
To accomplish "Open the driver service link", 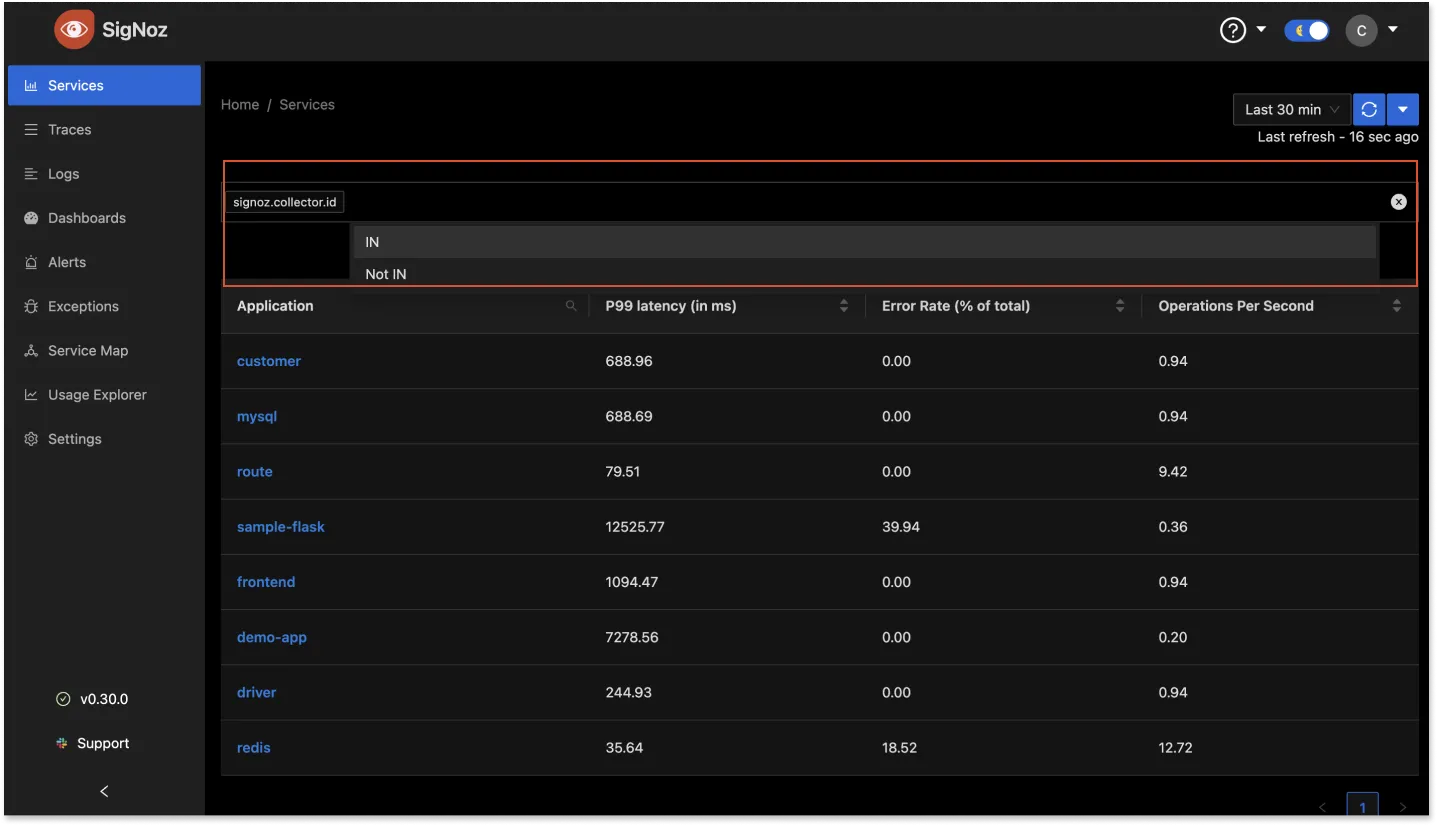I will (x=257, y=692).
